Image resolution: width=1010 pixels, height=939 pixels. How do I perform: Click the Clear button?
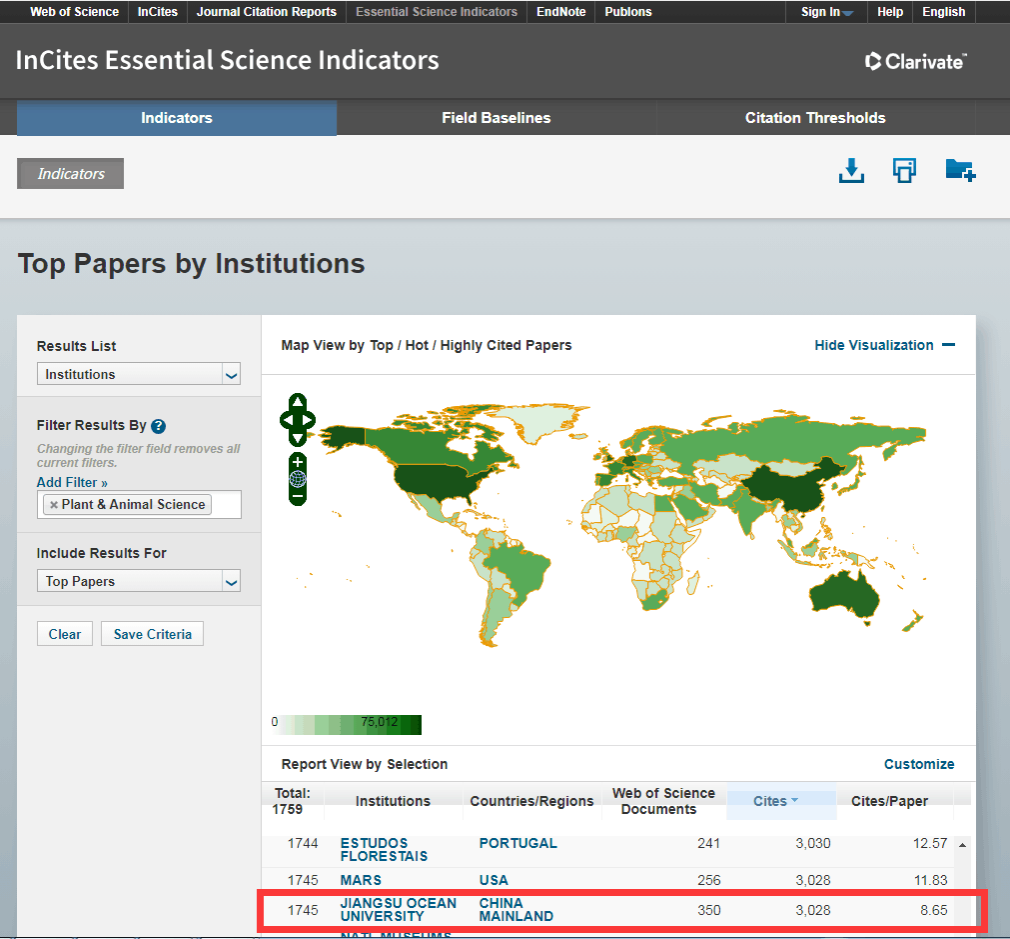[x=65, y=634]
